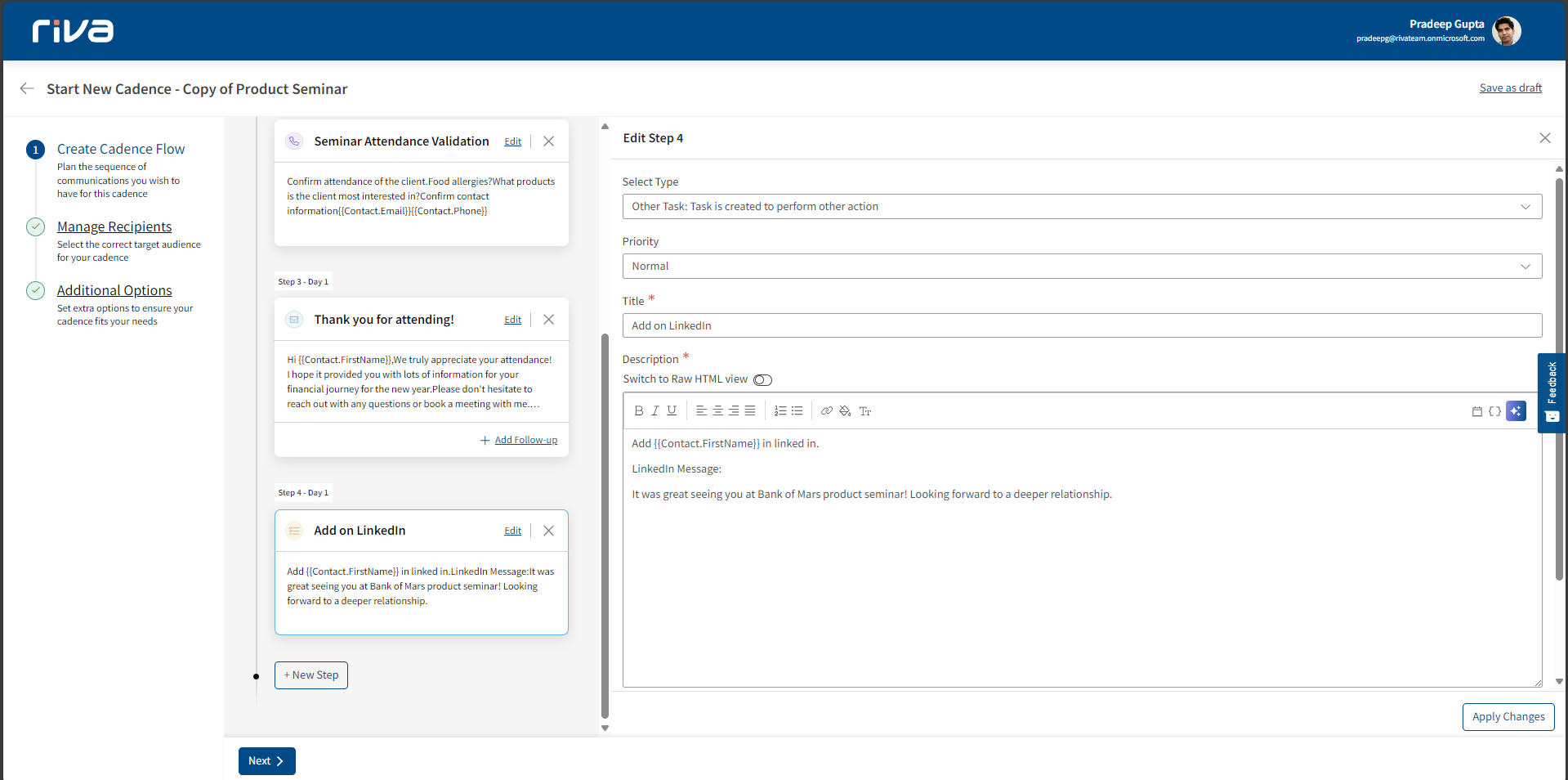Toggle Switch to Raw HTML view
The image size is (1568, 780).
click(762, 380)
